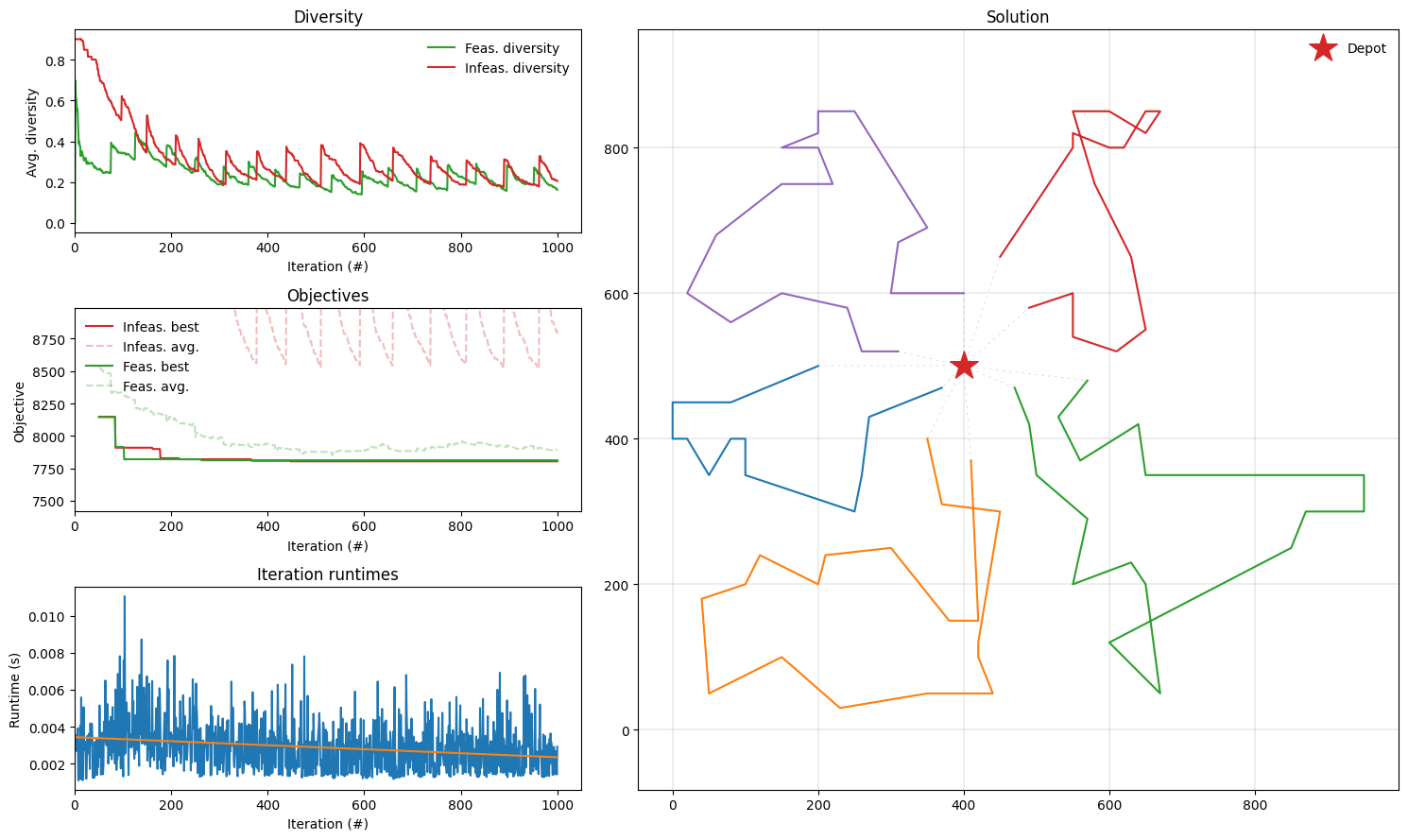Click the Runtime (s) y-axis label
This screenshot has height=840, width=1408.
click(15, 690)
